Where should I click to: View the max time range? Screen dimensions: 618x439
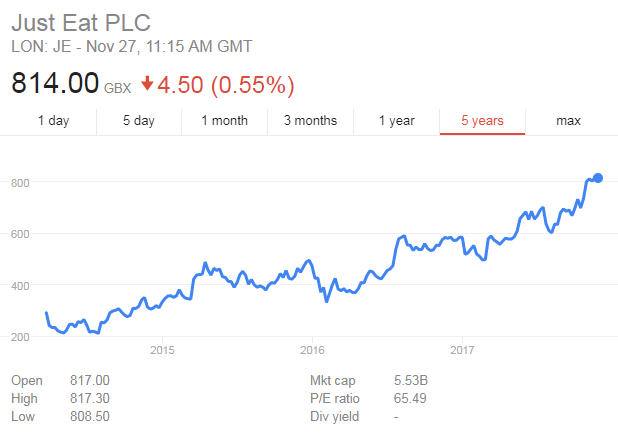click(568, 121)
